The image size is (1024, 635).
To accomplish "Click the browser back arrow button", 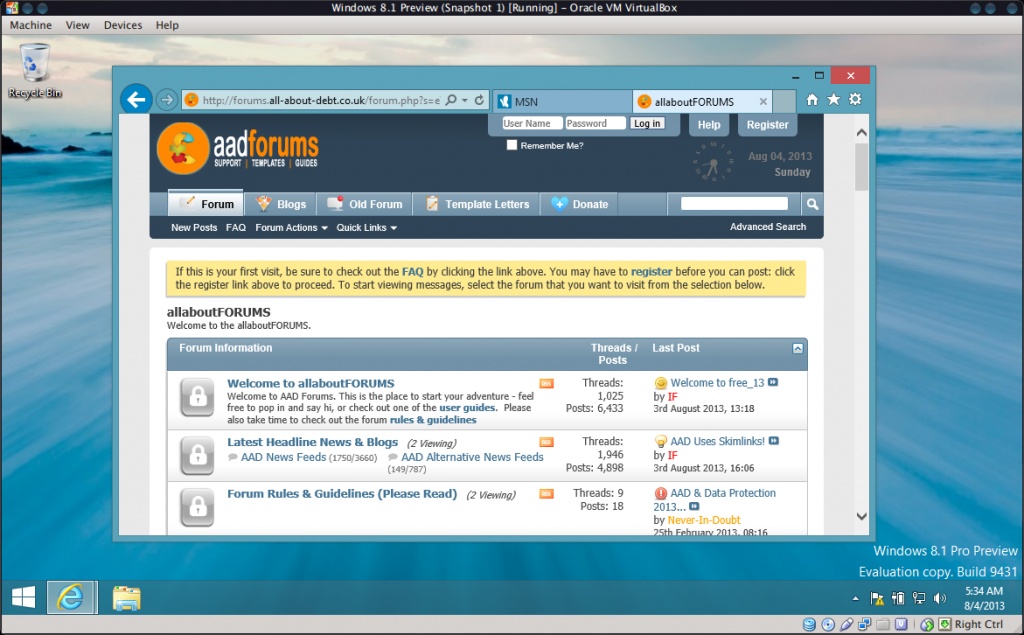I will click(136, 99).
